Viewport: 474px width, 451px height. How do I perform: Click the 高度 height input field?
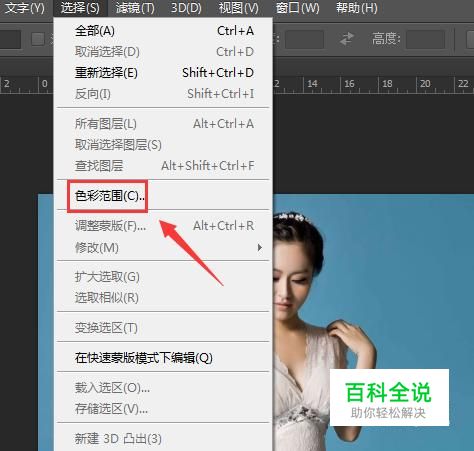point(425,39)
